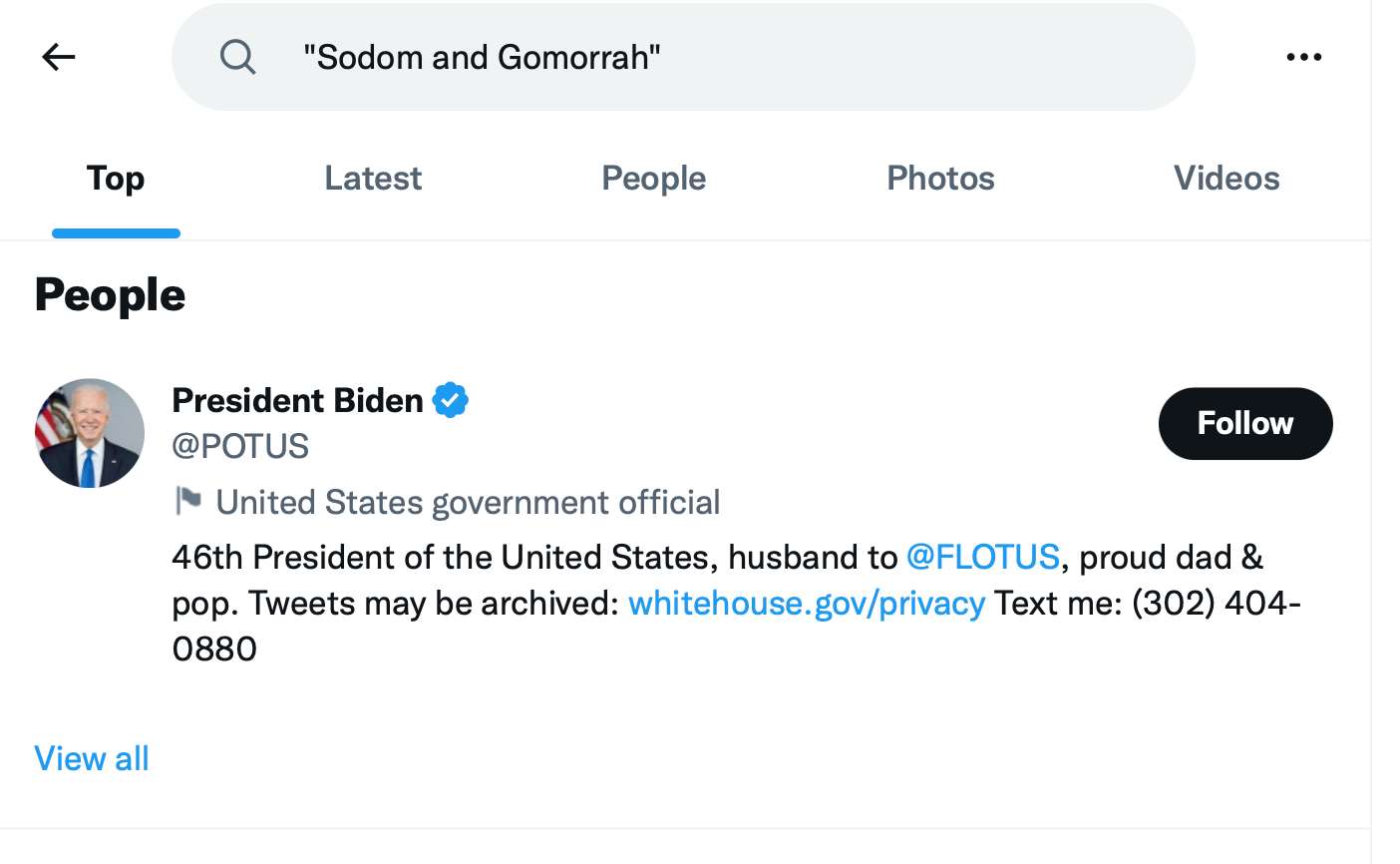Open the whitehouse.gov/privacy link
Screen dimensions: 1400x864
coord(807,603)
